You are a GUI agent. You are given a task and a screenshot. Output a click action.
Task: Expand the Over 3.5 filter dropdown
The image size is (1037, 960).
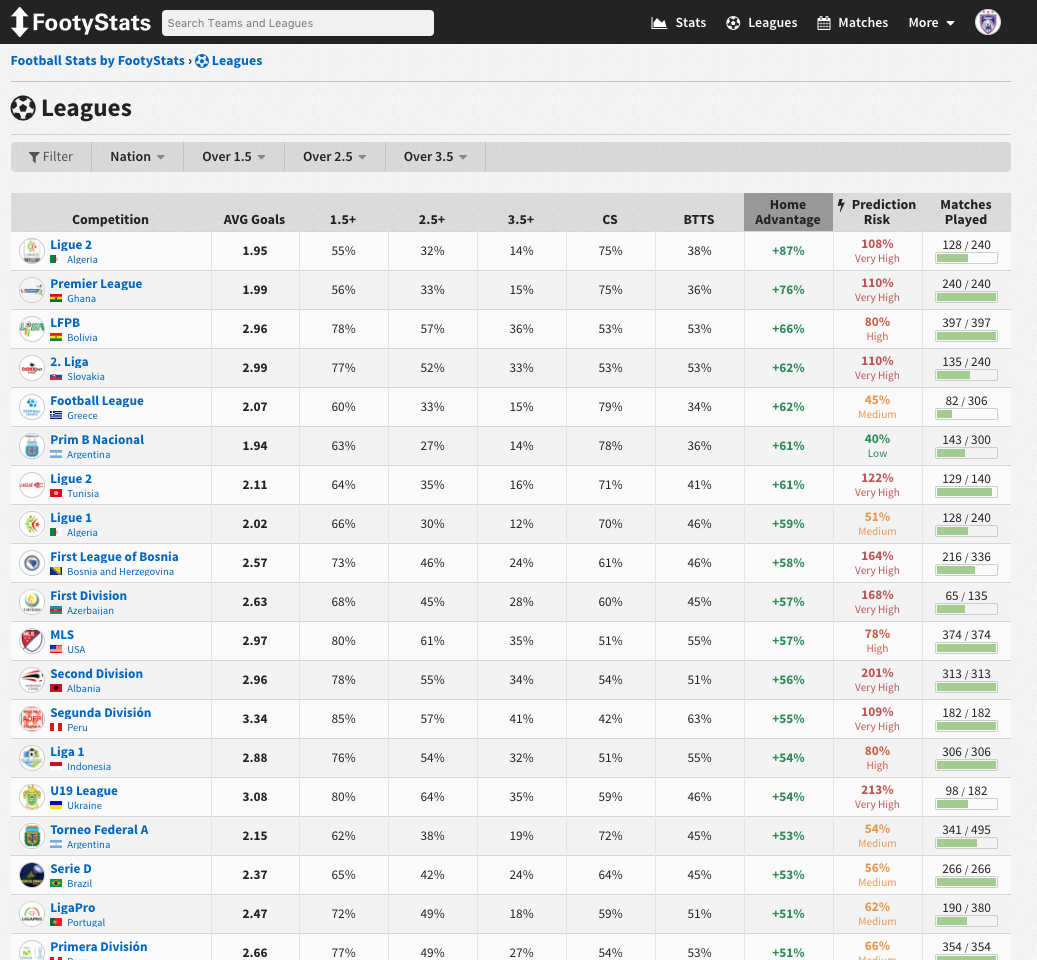435,156
